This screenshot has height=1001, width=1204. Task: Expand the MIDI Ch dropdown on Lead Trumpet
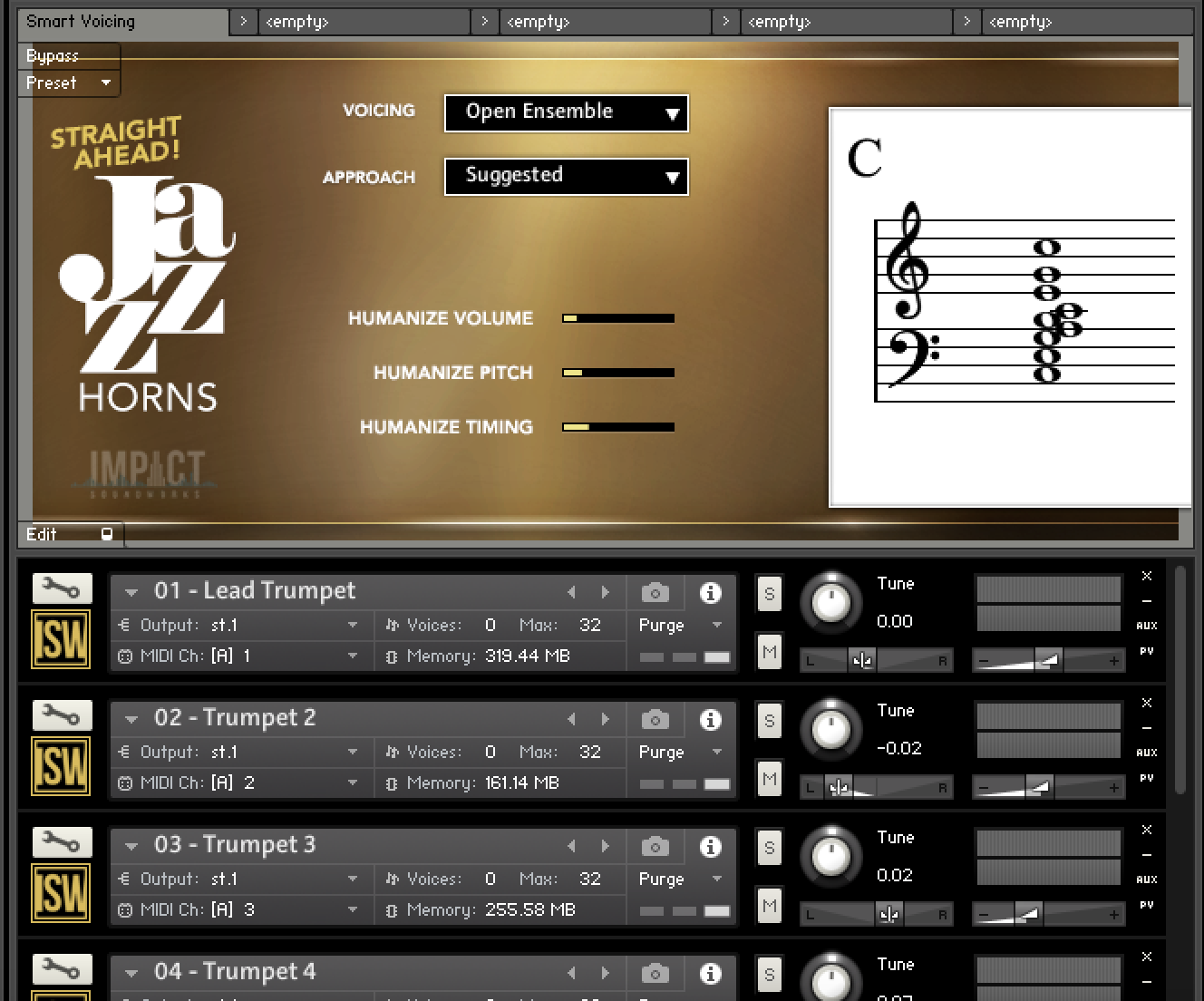pyautogui.click(x=354, y=656)
